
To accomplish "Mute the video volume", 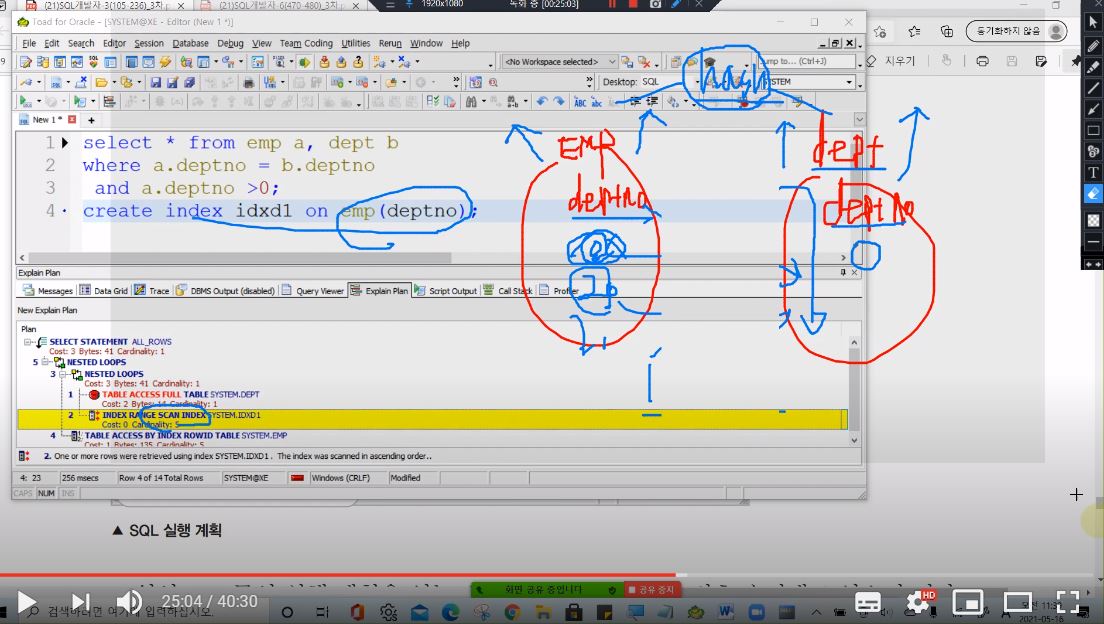I will pos(129,602).
